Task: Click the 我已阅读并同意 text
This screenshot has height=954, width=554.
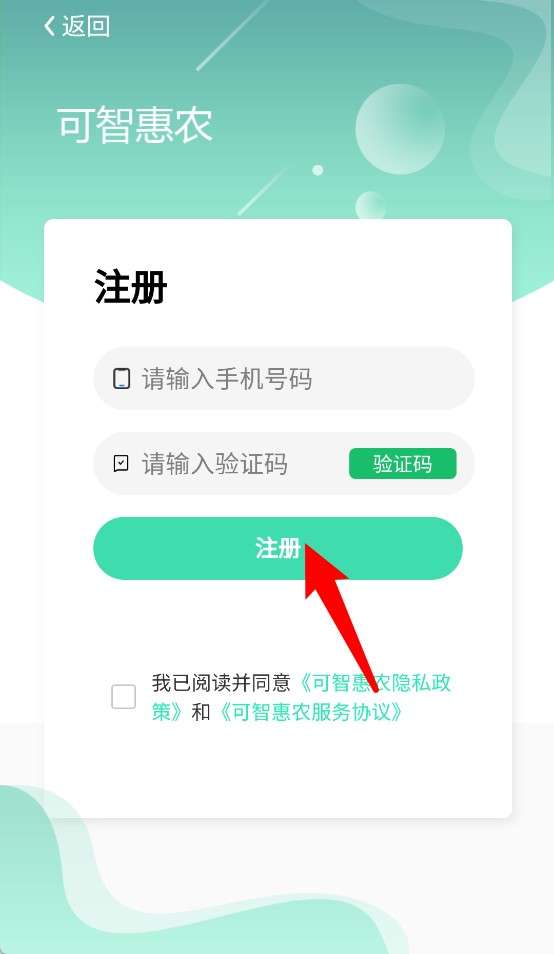Action: point(221,683)
